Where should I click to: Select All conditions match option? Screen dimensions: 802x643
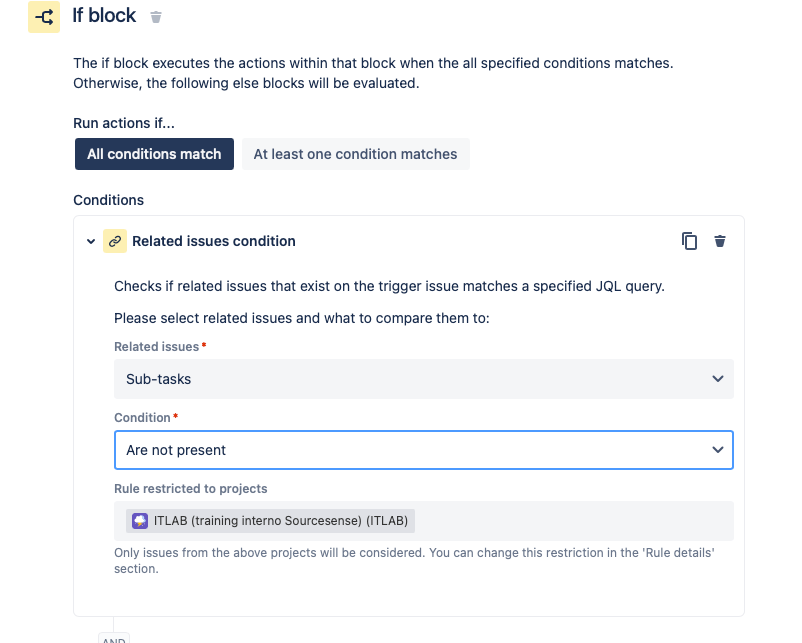point(154,154)
